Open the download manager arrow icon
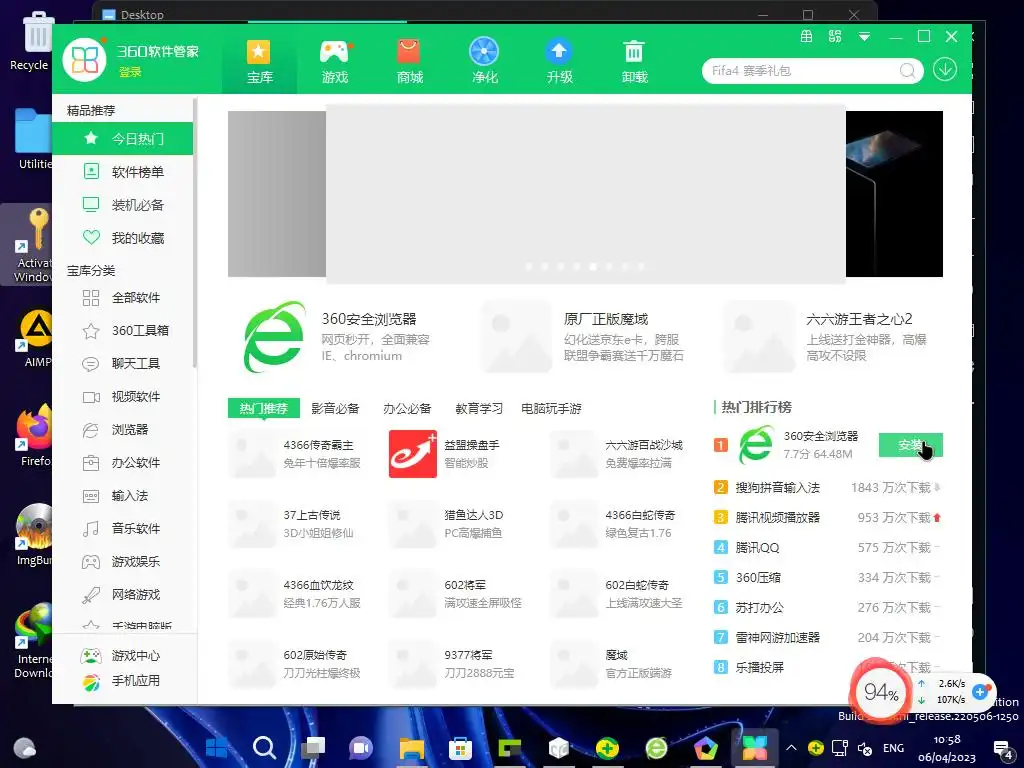This screenshot has width=1024, height=768. [944, 69]
